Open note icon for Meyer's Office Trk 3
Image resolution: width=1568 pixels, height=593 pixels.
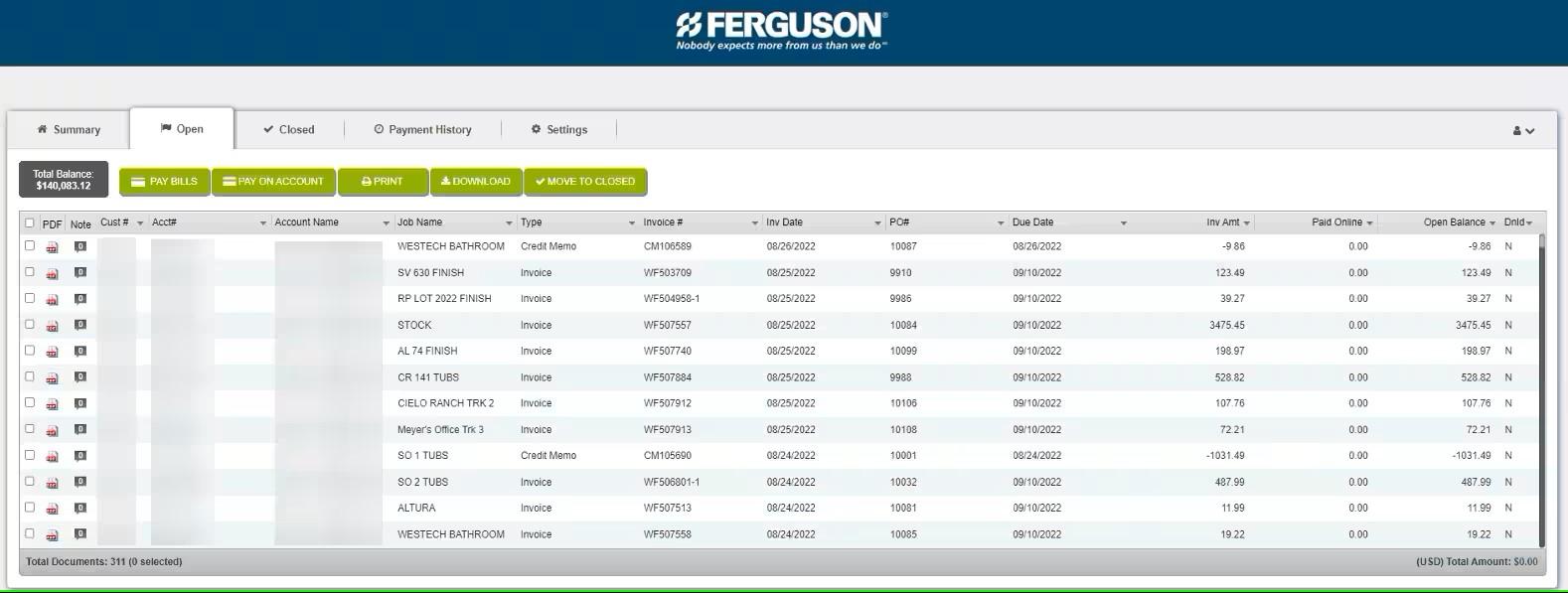[80, 430]
